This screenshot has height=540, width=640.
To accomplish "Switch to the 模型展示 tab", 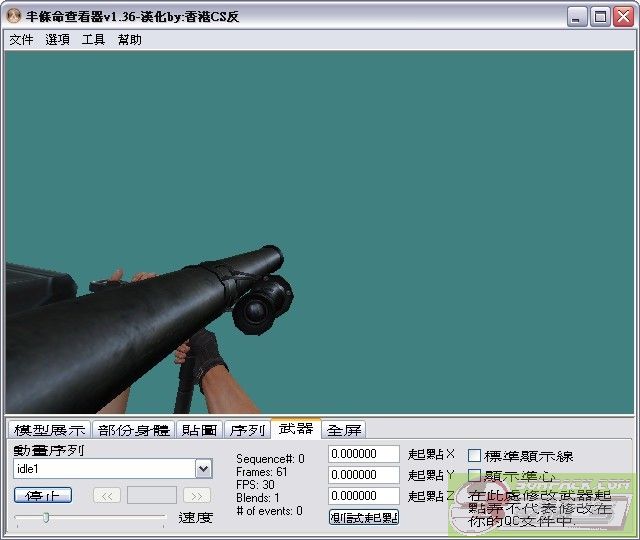I will (49, 430).
